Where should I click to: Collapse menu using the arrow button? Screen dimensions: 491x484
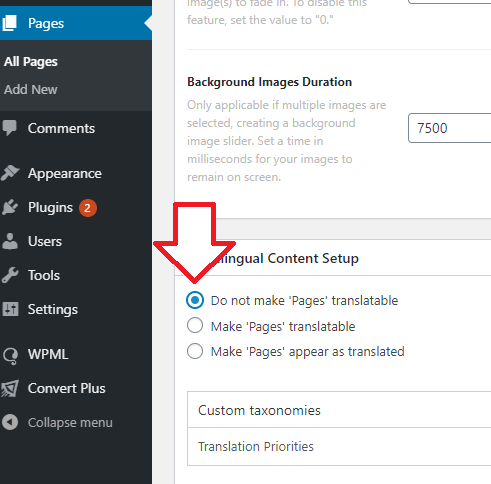pyautogui.click(x=10, y=422)
